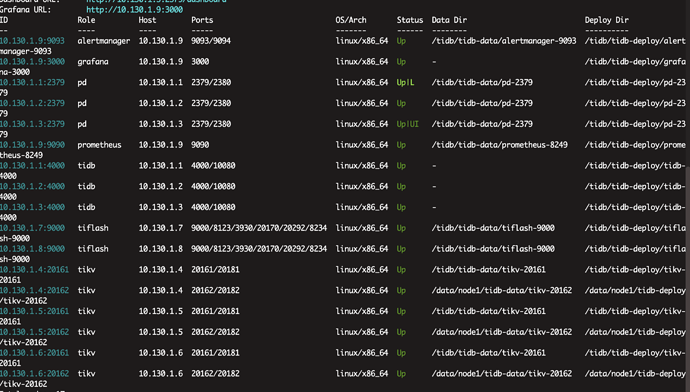The image size is (690, 392).
Task: Select the tiflash ID 10.130.1.7:9000
Action: 32,228
